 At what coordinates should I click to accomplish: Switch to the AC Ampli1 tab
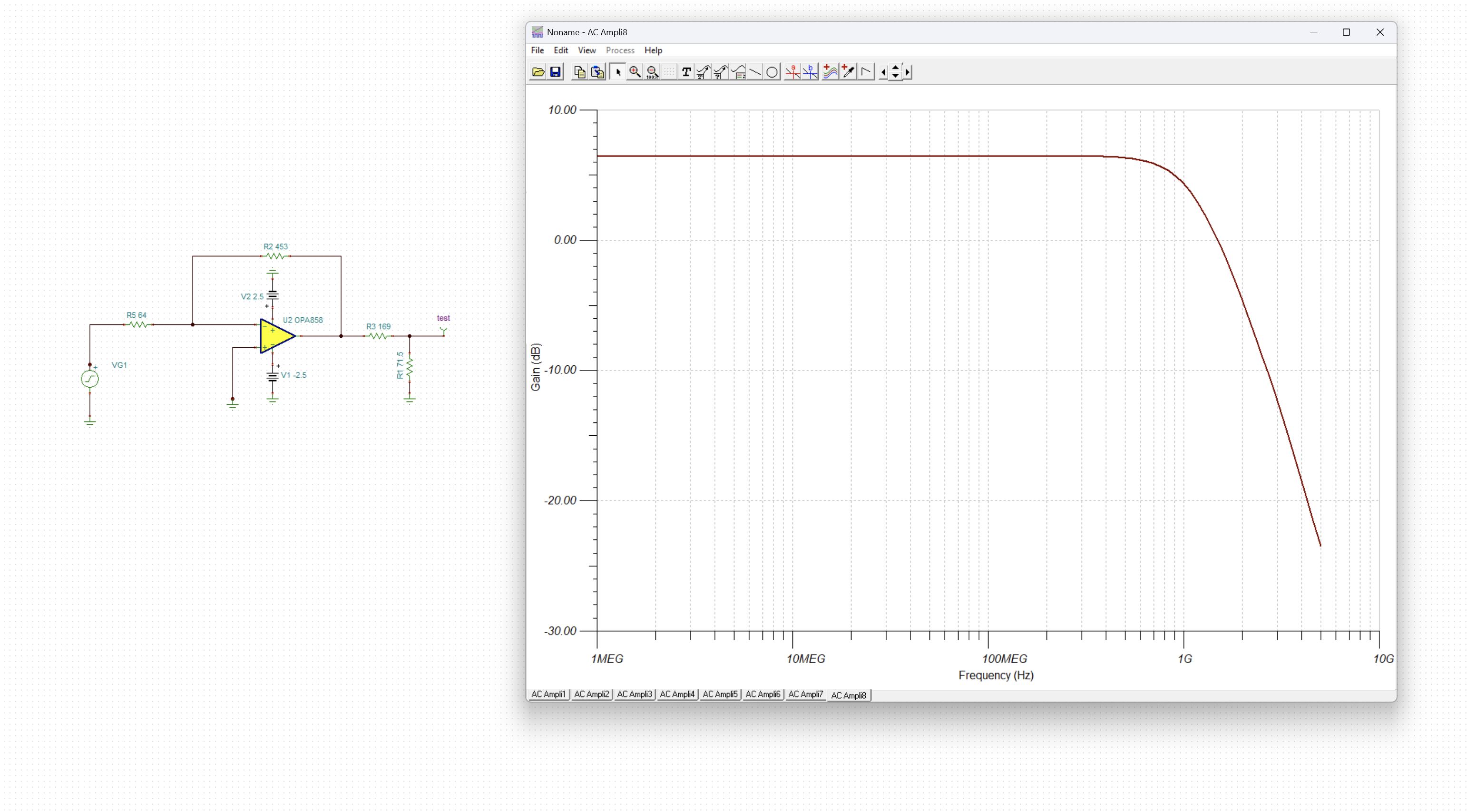[x=548, y=694]
